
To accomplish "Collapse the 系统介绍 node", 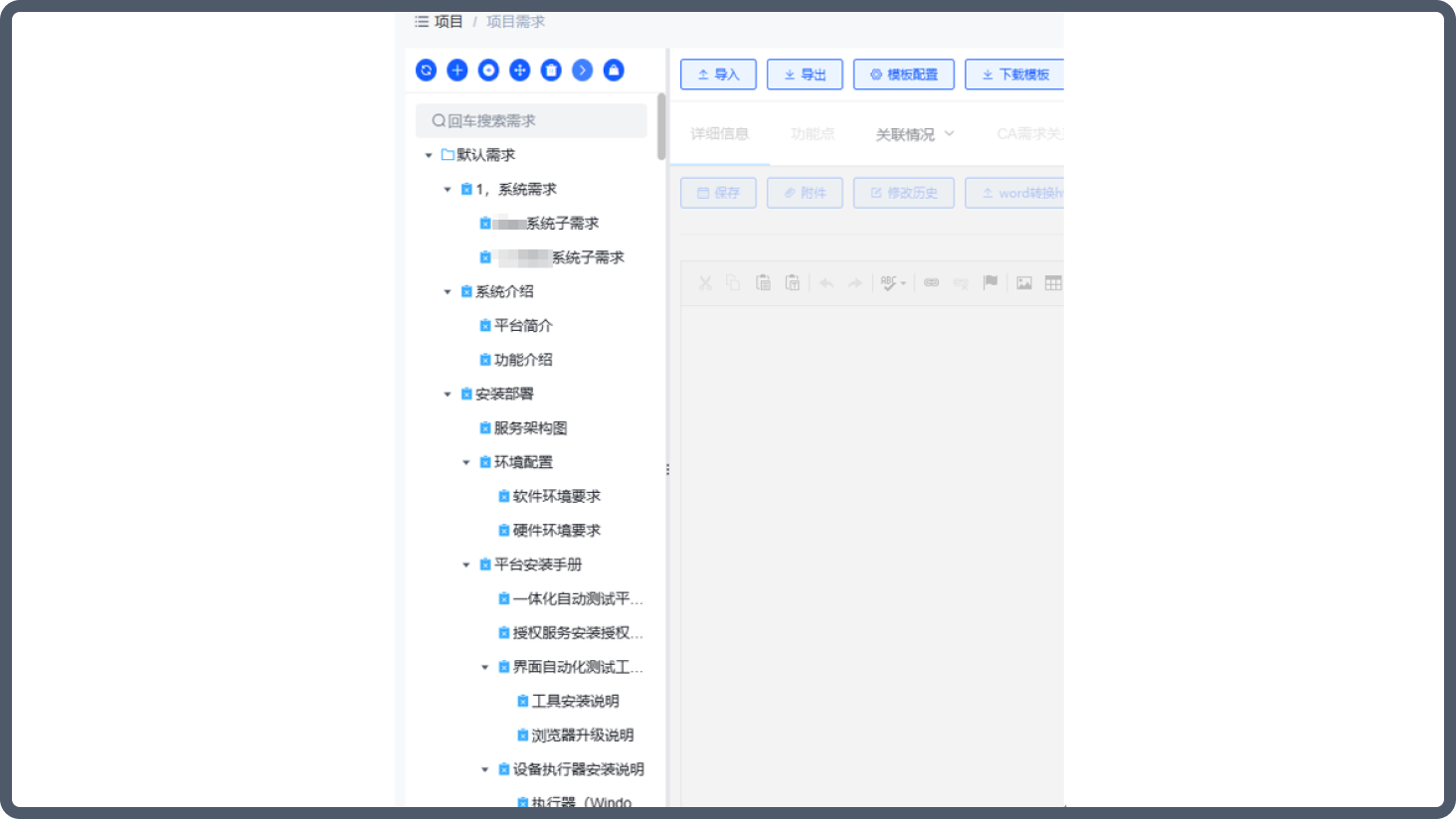I will (x=448, y=291).
